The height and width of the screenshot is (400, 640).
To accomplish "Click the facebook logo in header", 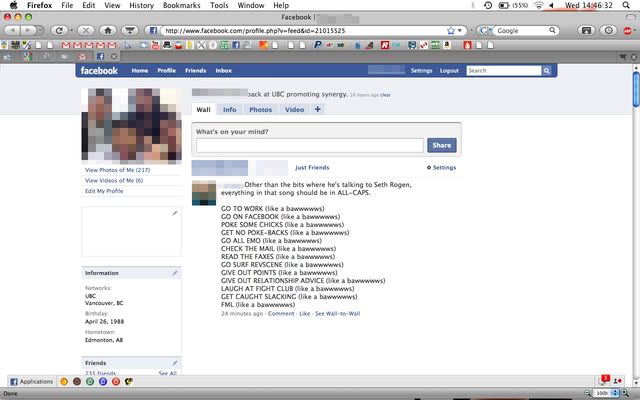I will [99, 71].
